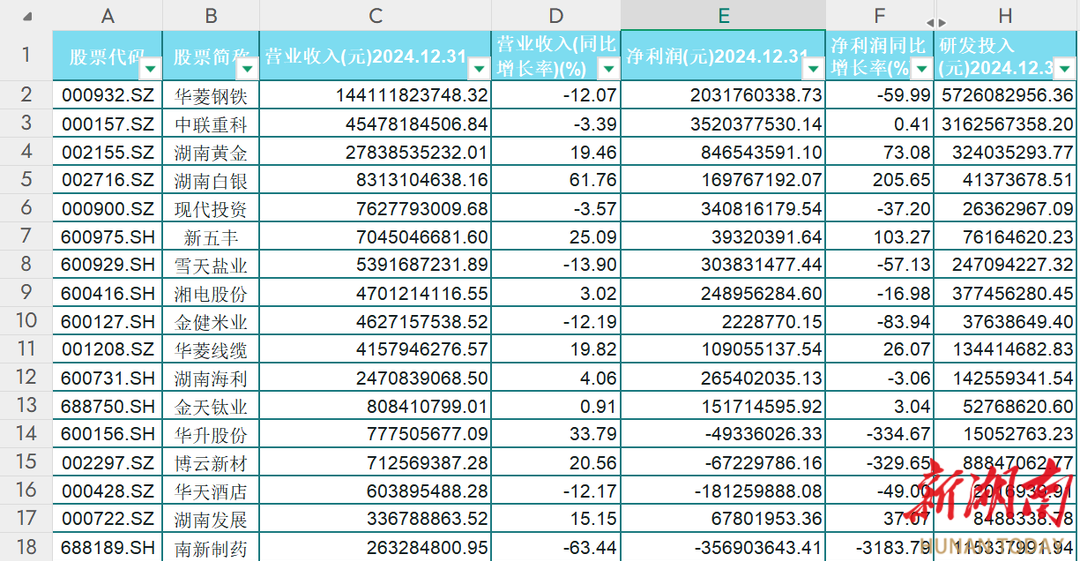Click growth rate cell -63.44

click(x=556, y=547)
